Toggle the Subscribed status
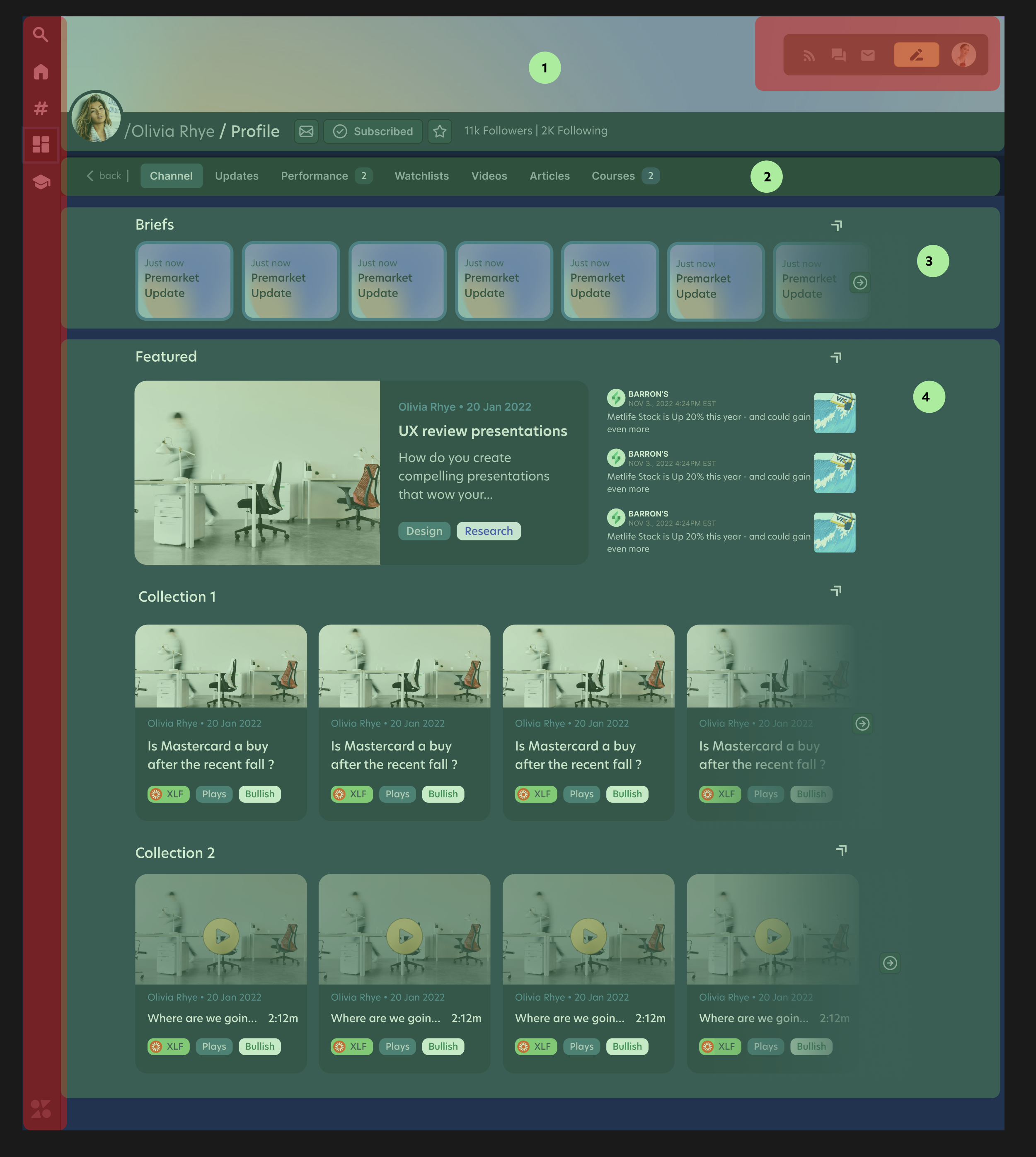1036x1157 pixels. (373, 131)
